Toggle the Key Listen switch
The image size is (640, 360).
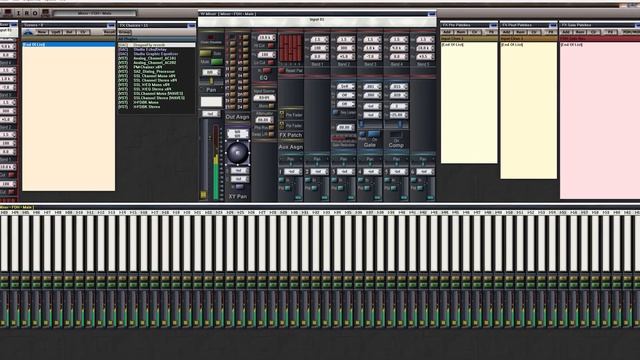point(336,112)
